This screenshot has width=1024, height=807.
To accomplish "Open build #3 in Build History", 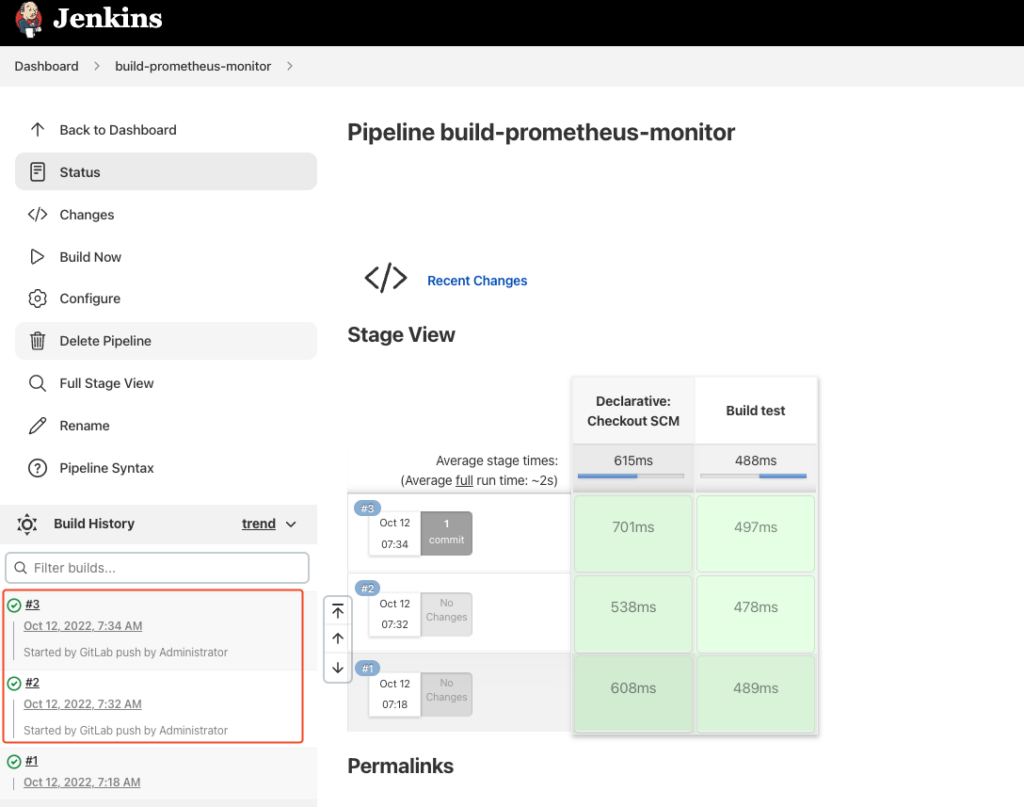I will tap(32, 605).
